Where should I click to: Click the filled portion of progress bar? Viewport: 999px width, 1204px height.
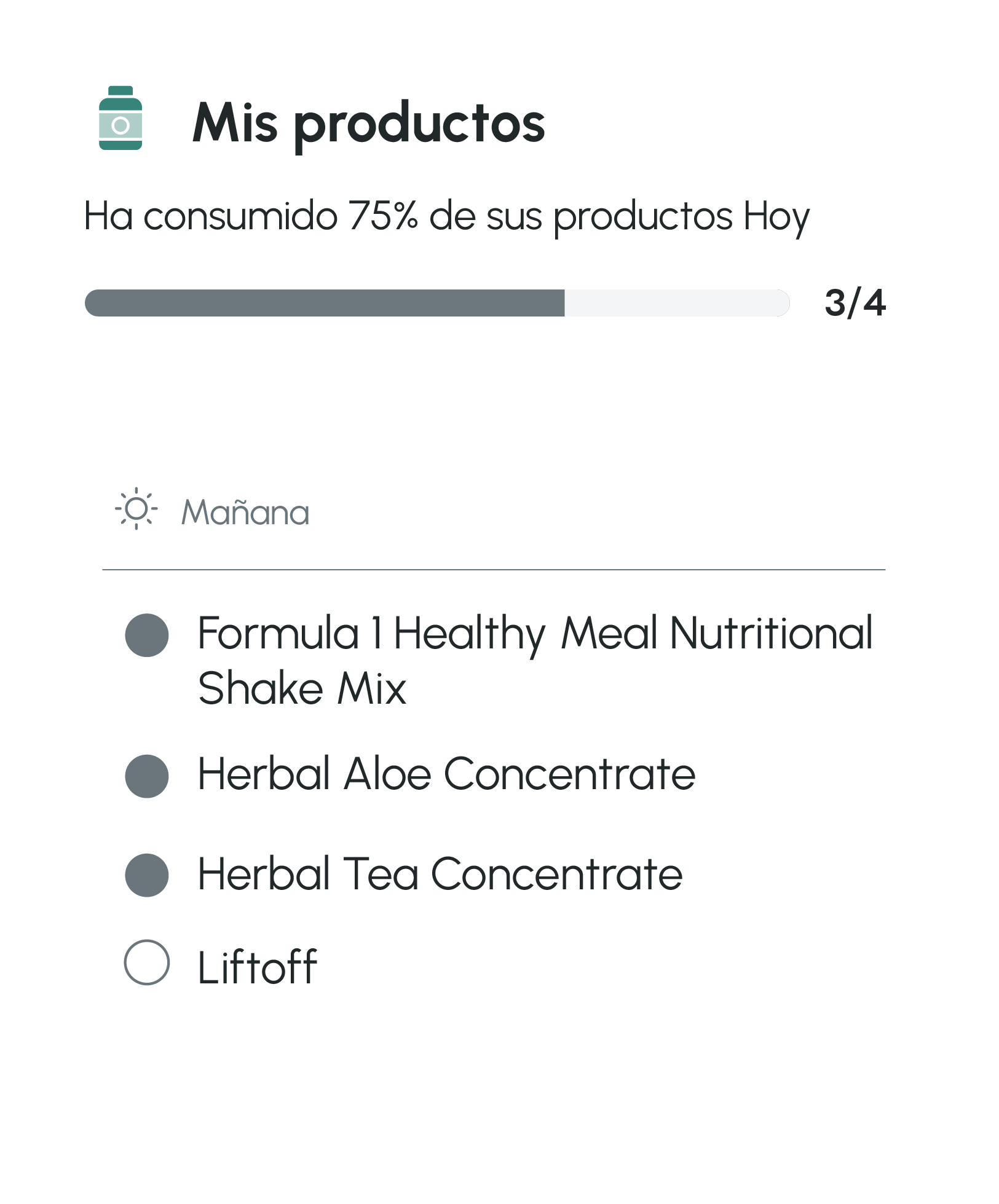325,303
